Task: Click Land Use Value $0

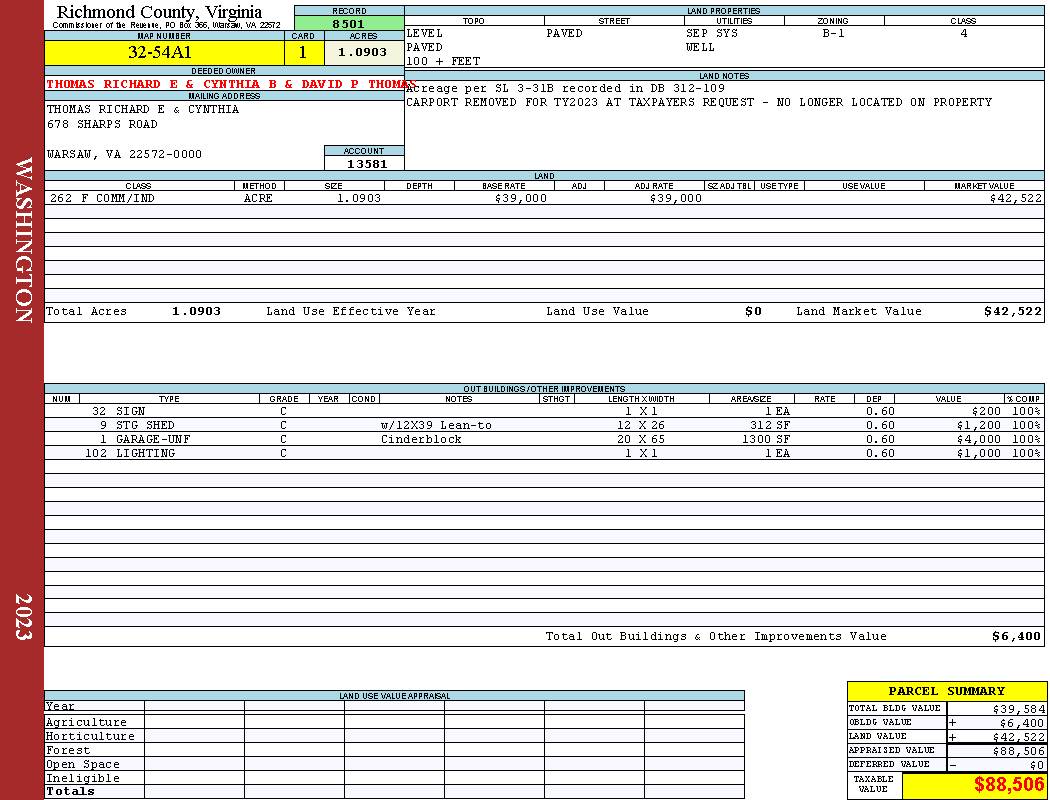Action: coord(753,311)
